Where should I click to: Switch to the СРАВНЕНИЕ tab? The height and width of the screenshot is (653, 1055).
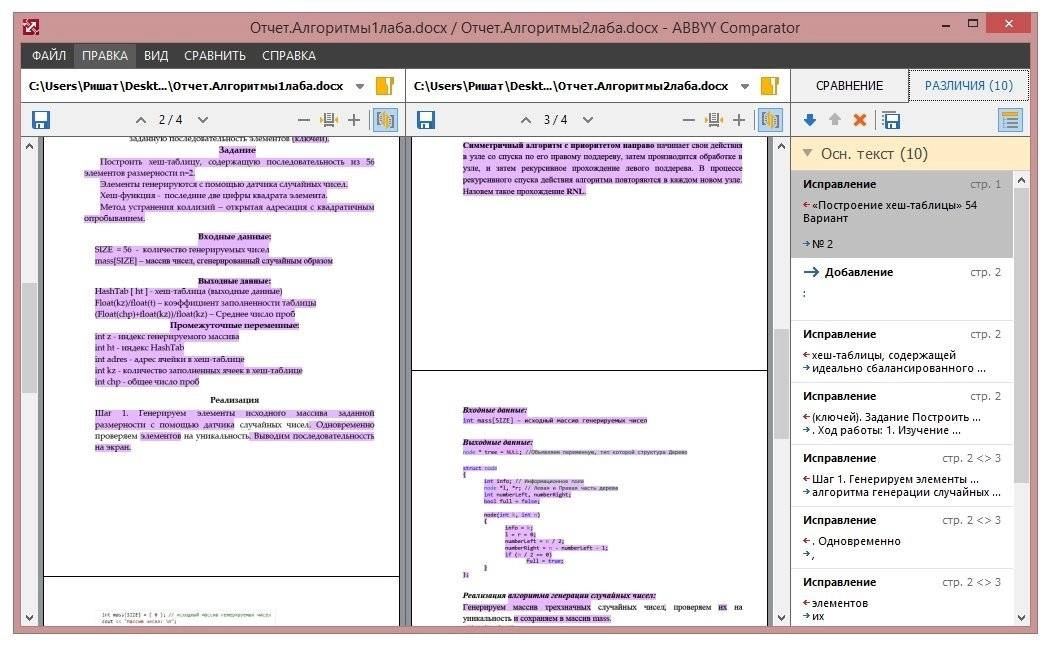[x=849, y=85]
